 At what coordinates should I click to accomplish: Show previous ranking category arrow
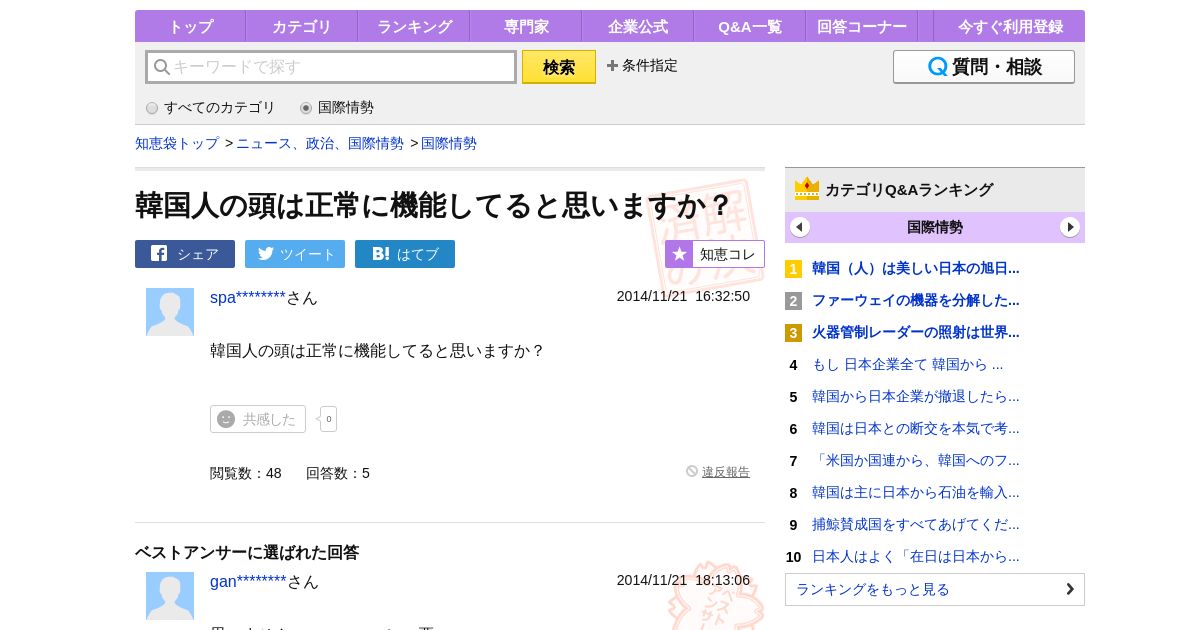coord(800,227)
